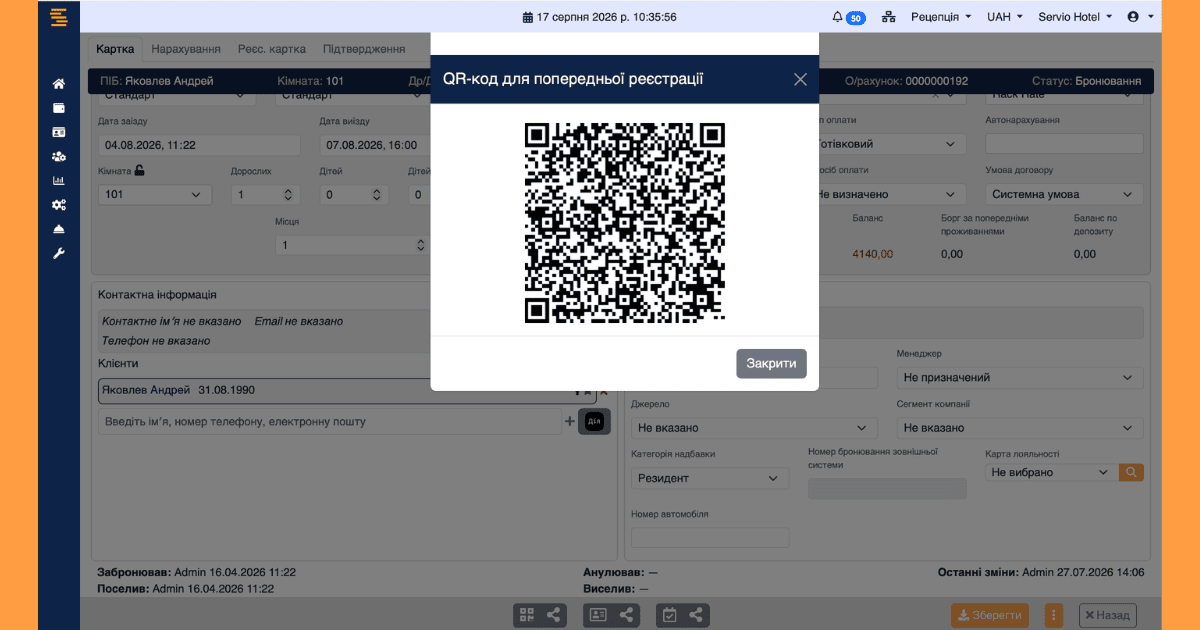Click the text Телефон не вказано
Screen dimensions: 1200x630
[x=156, y=340]
